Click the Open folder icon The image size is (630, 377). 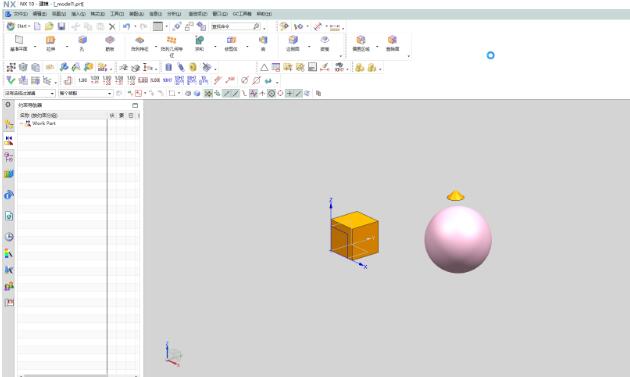click(x=49, y=27)
